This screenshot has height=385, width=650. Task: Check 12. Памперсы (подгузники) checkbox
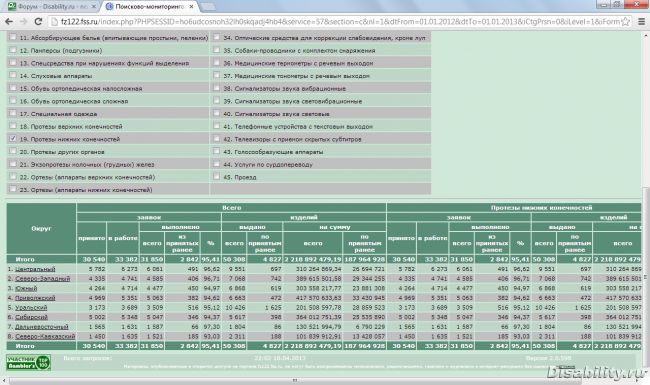pos(13,50)
